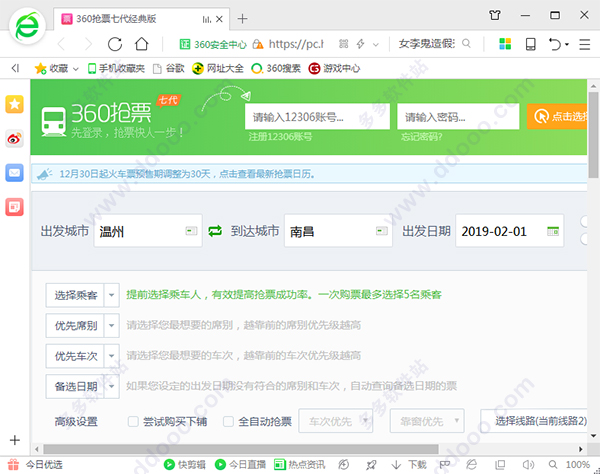This screenshot has height=474, width=600.
Task: Collapse the bookmarks sidebar arrow icon
Action: (15, 68)
